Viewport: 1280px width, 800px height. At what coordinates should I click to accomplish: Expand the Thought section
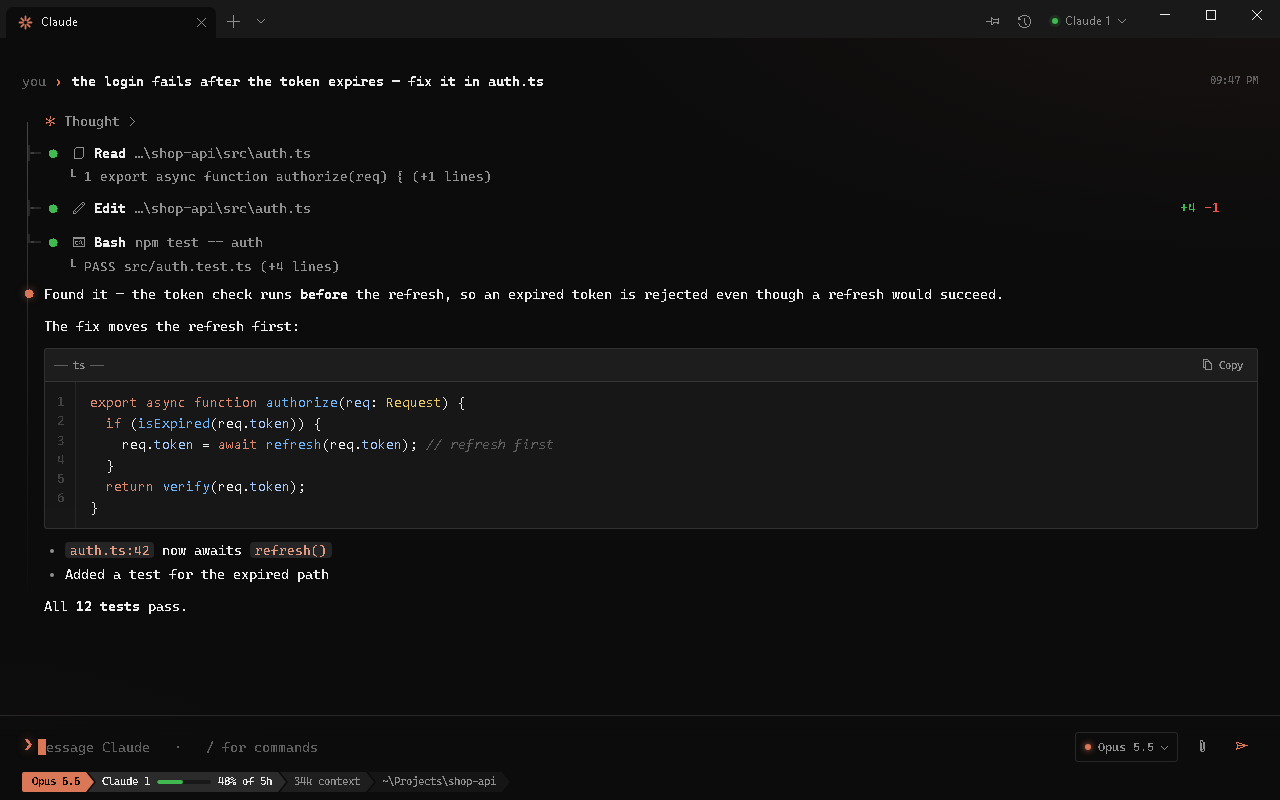[89, 121]
